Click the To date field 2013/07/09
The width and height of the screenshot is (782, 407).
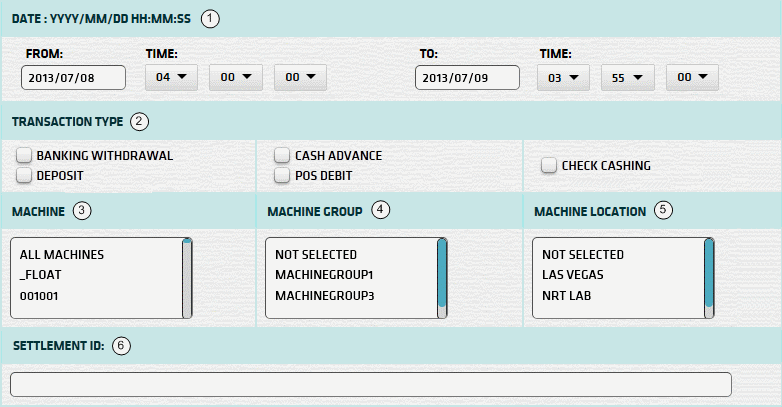coord(466,78)
